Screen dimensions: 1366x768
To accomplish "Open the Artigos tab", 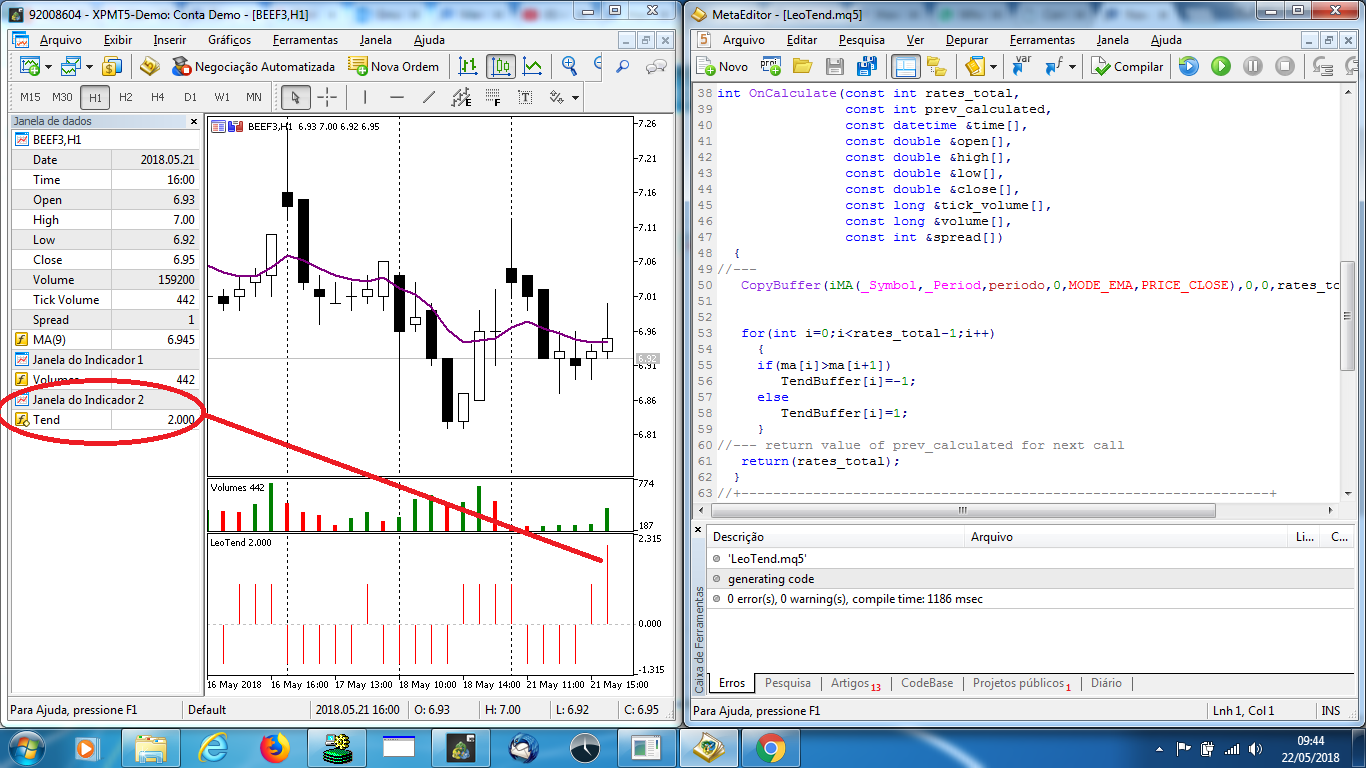I will point(856,683).
